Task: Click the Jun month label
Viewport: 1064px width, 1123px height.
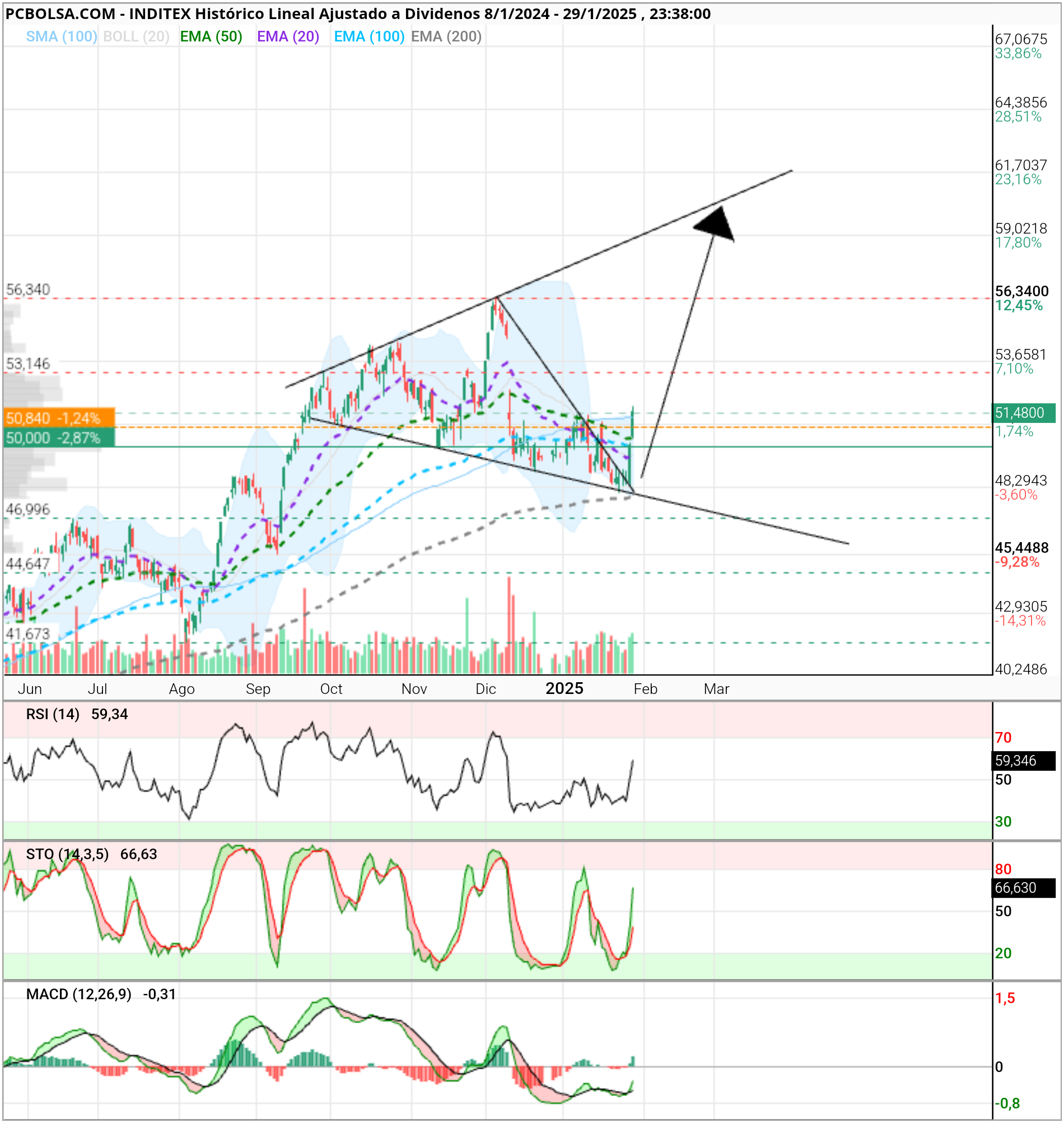Action: click(30, 688)
